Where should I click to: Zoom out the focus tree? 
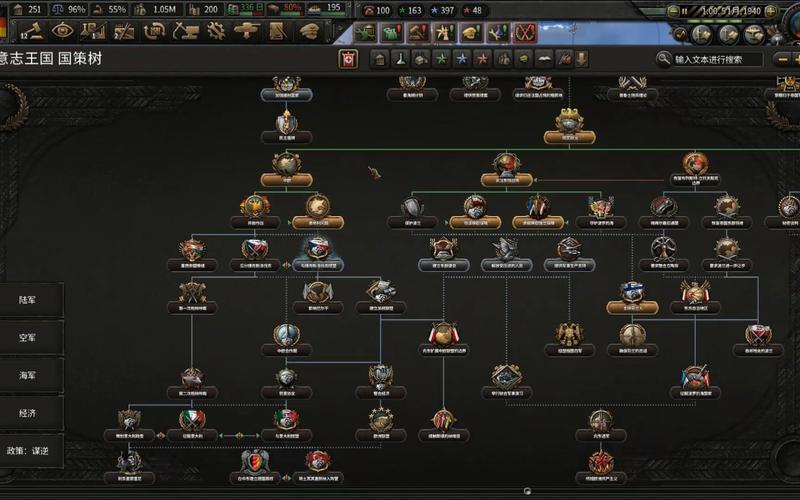[782, 60]
